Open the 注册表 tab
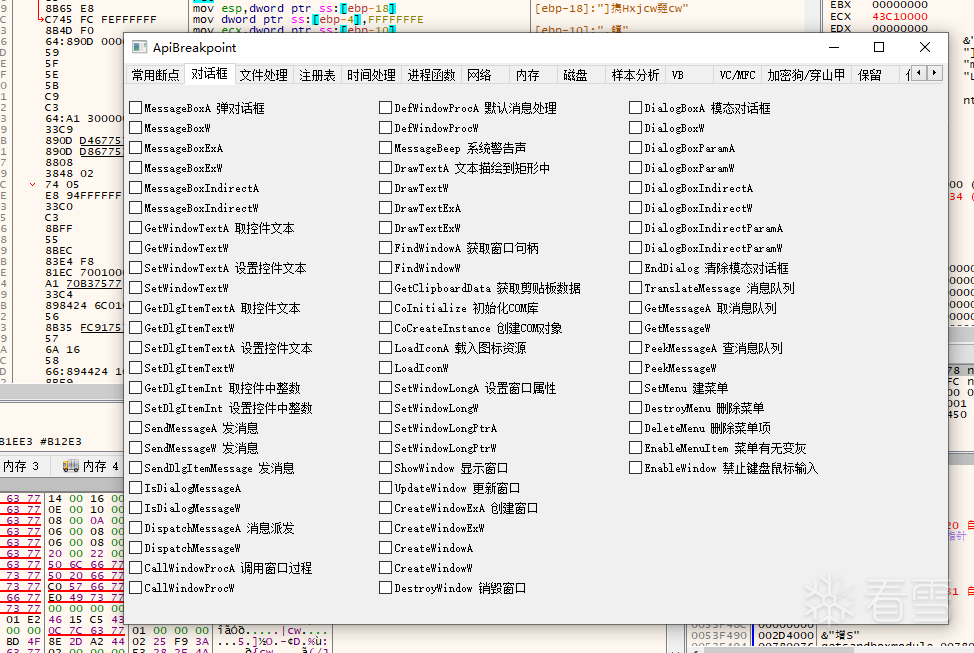The image size is (974, 653). (x=317, y=75)
